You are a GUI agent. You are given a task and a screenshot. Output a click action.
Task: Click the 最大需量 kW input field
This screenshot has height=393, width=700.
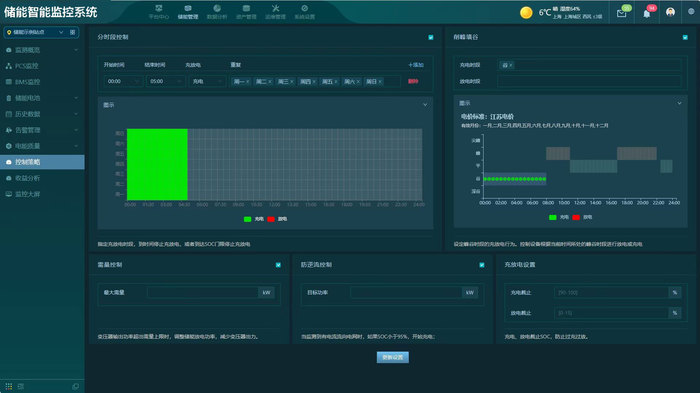point(203,293)
